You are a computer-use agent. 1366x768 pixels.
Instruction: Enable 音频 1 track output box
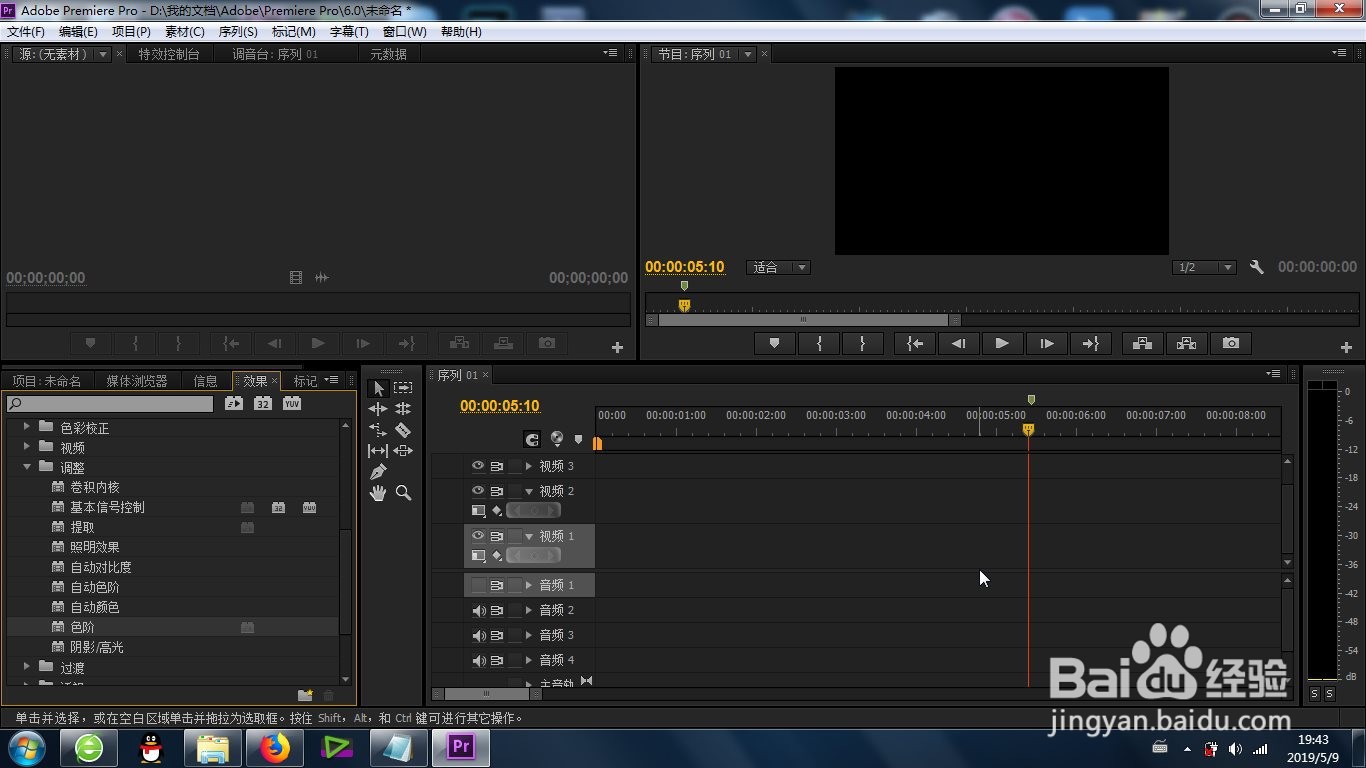478,585
